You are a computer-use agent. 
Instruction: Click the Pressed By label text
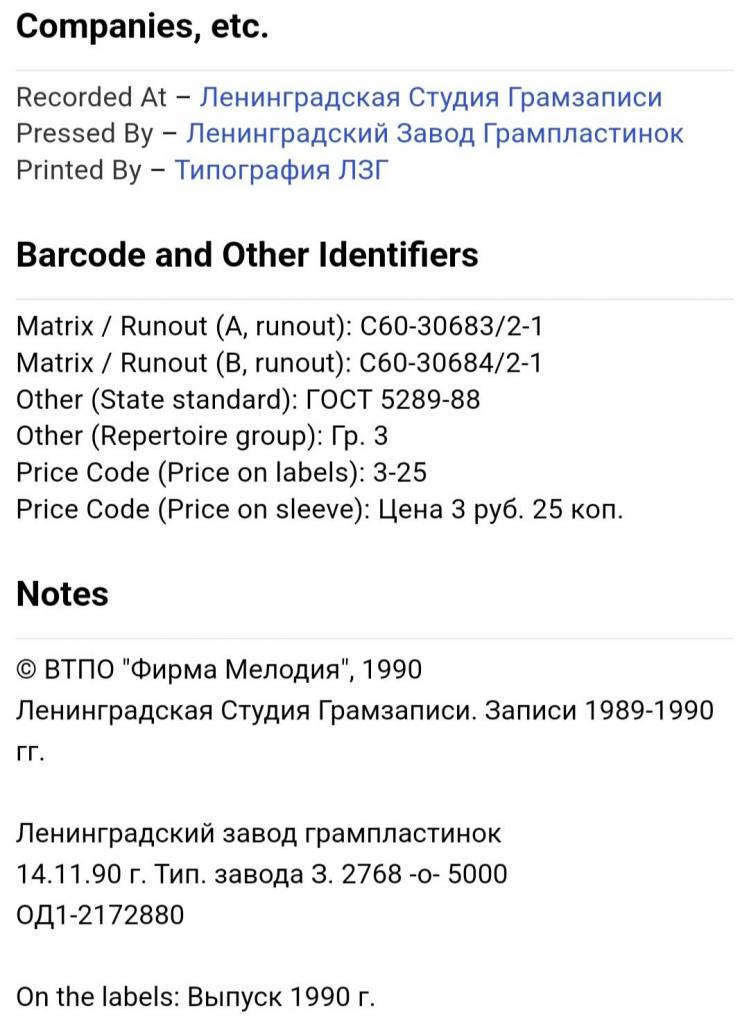[x=84, y=133]
